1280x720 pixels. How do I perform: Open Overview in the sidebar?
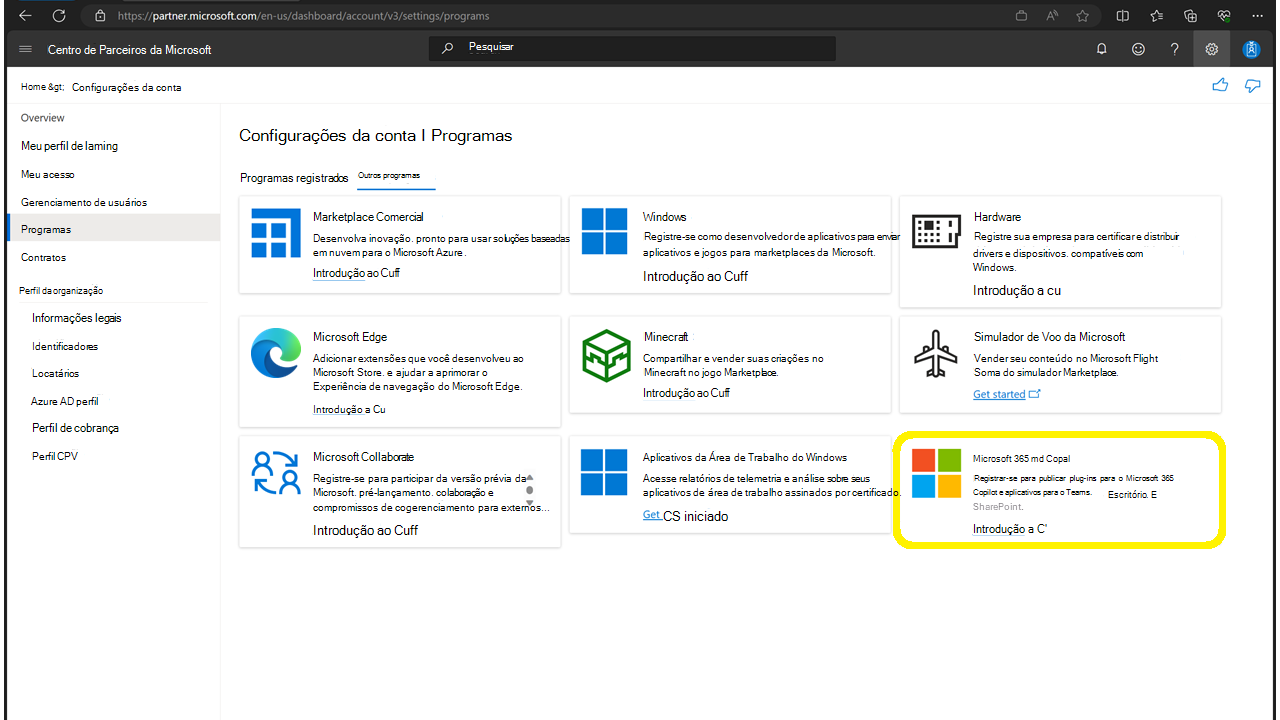pos(43,118)
